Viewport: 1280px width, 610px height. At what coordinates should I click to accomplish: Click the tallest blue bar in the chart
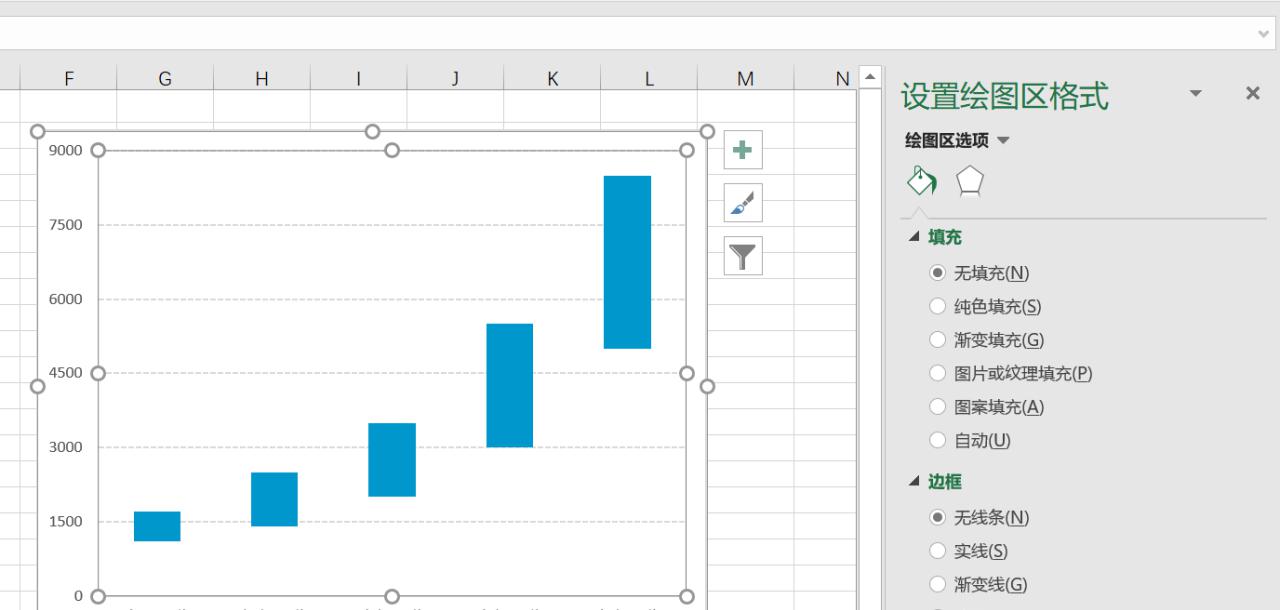(627, 262)
